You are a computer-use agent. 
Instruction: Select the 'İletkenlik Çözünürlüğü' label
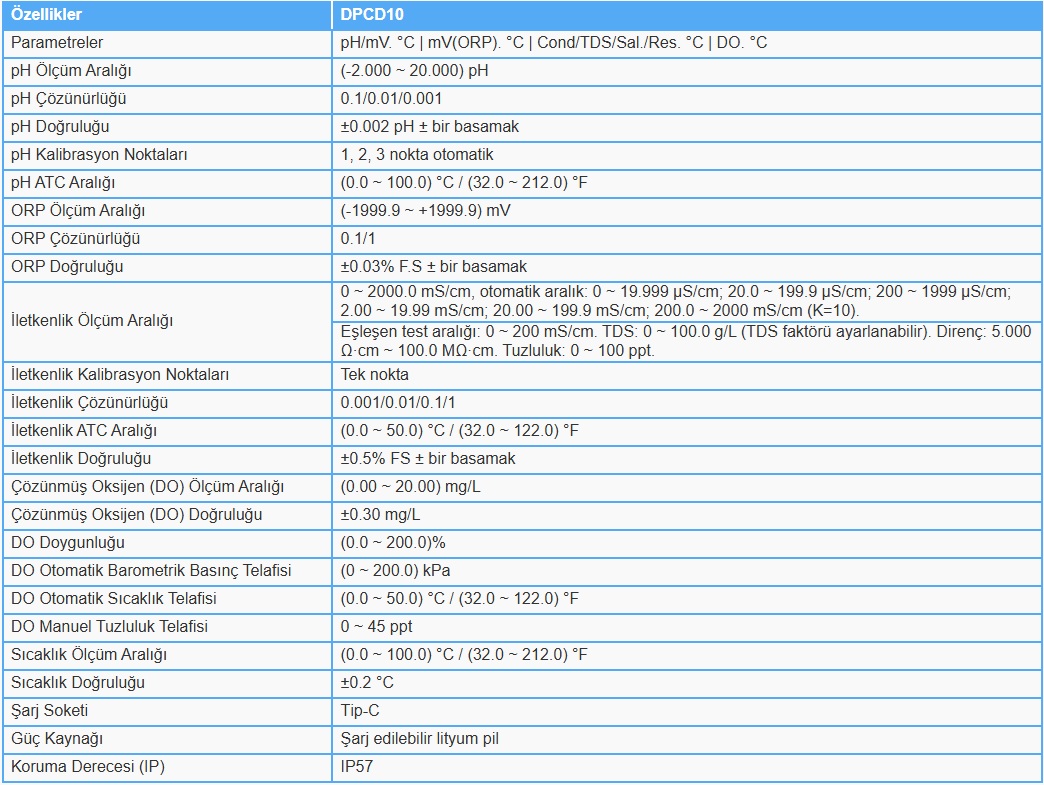click(89, 402)
